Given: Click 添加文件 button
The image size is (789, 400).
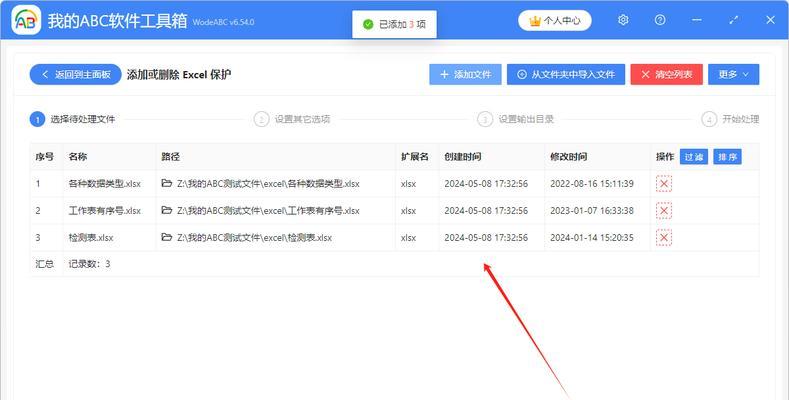Looking at the screenshot, I should click(465, 74).
